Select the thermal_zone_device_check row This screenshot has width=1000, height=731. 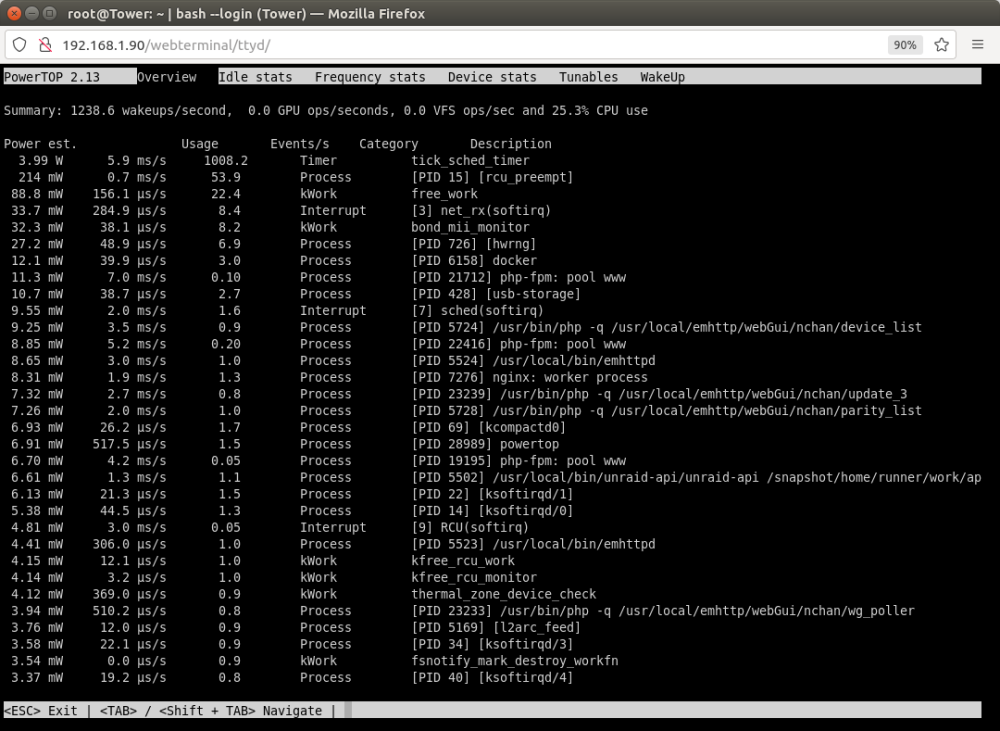pyautogui.click(x=303, y=593)
